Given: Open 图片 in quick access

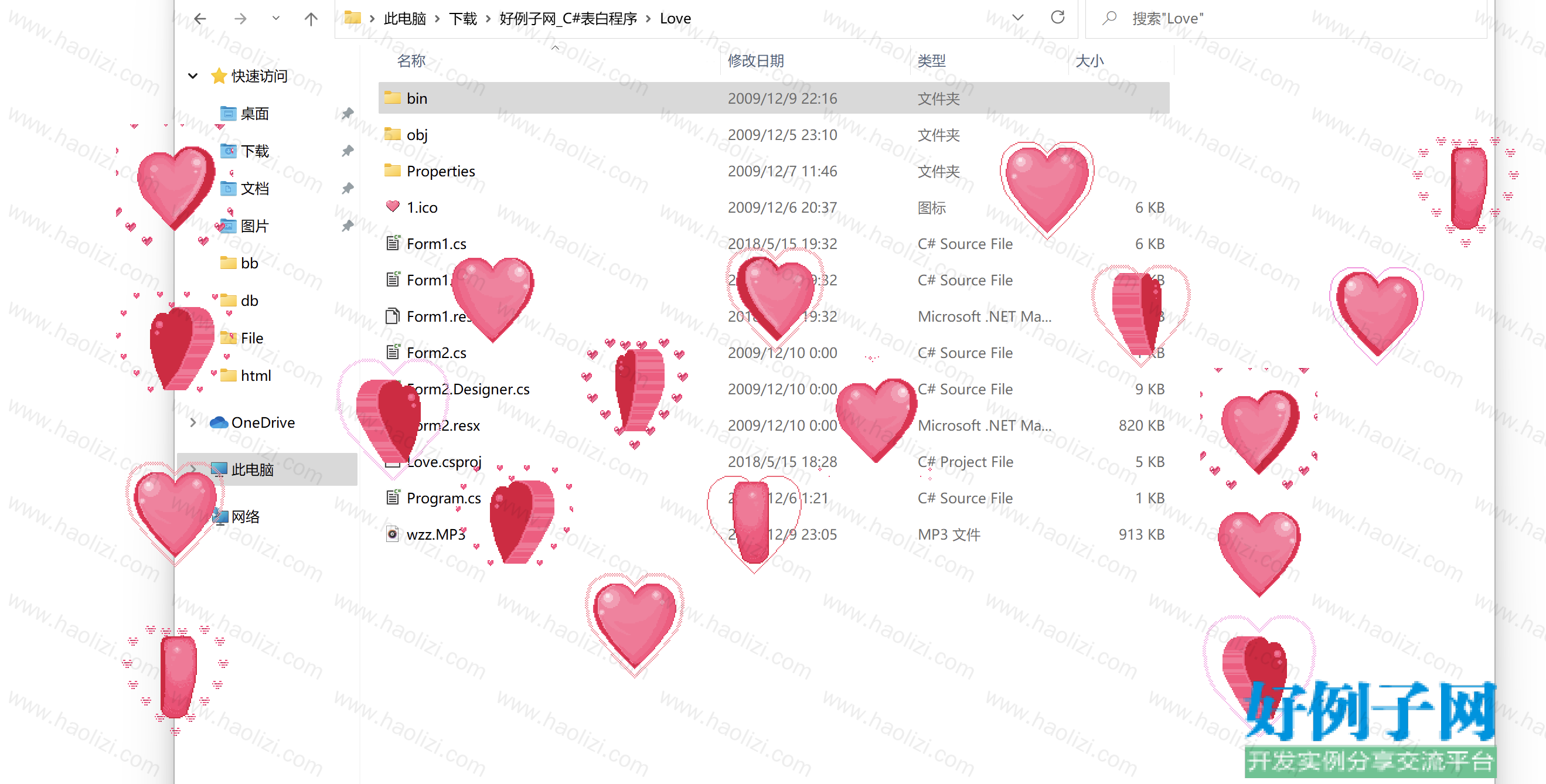Looking at the screenshot, I should tap(254, 226).
